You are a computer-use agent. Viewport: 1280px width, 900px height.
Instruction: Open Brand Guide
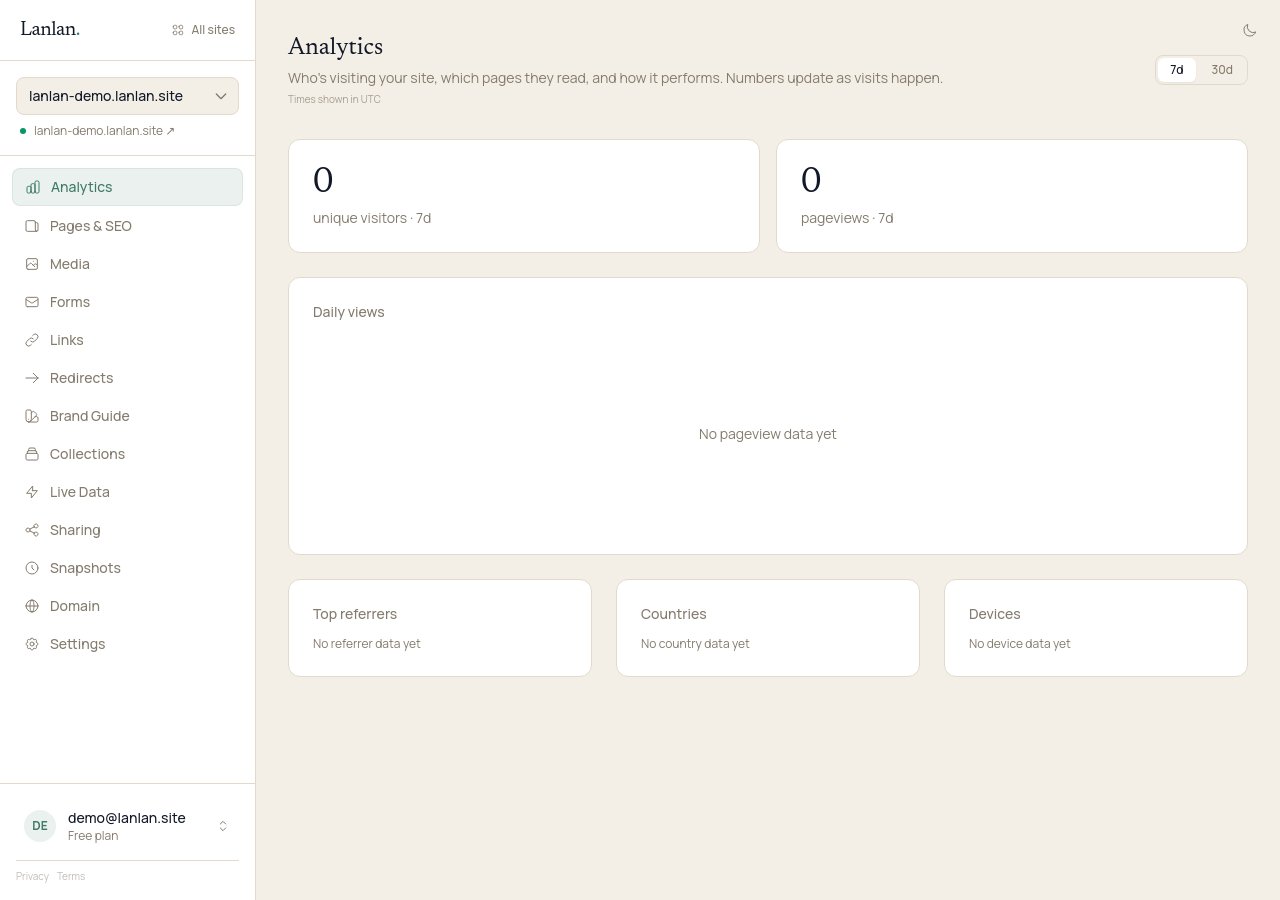[127, 416]
